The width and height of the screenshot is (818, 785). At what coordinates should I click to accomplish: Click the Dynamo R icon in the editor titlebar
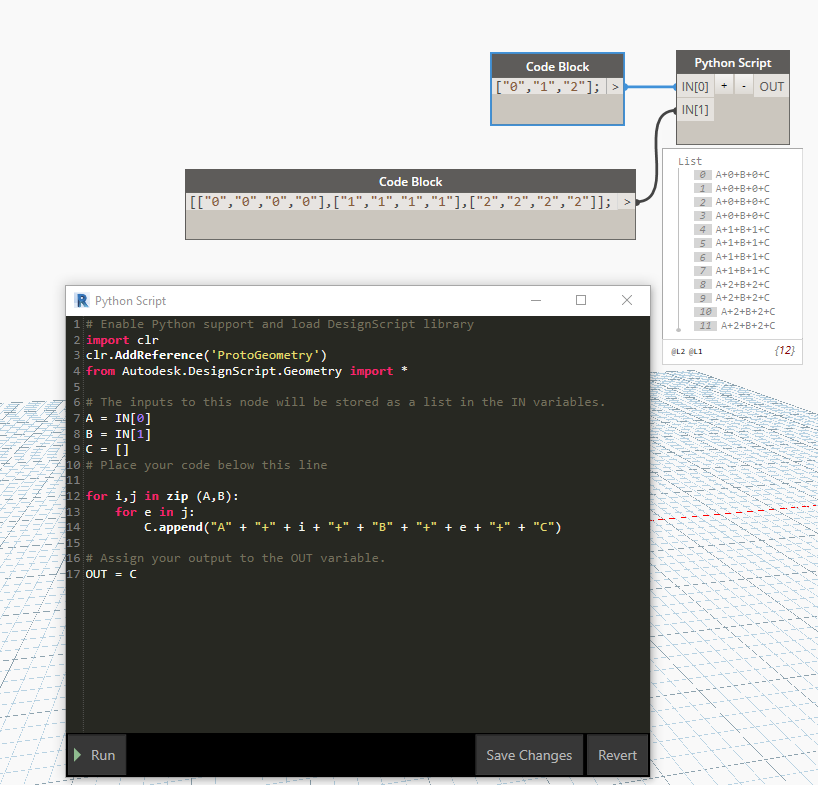click(x=80, y=300)
